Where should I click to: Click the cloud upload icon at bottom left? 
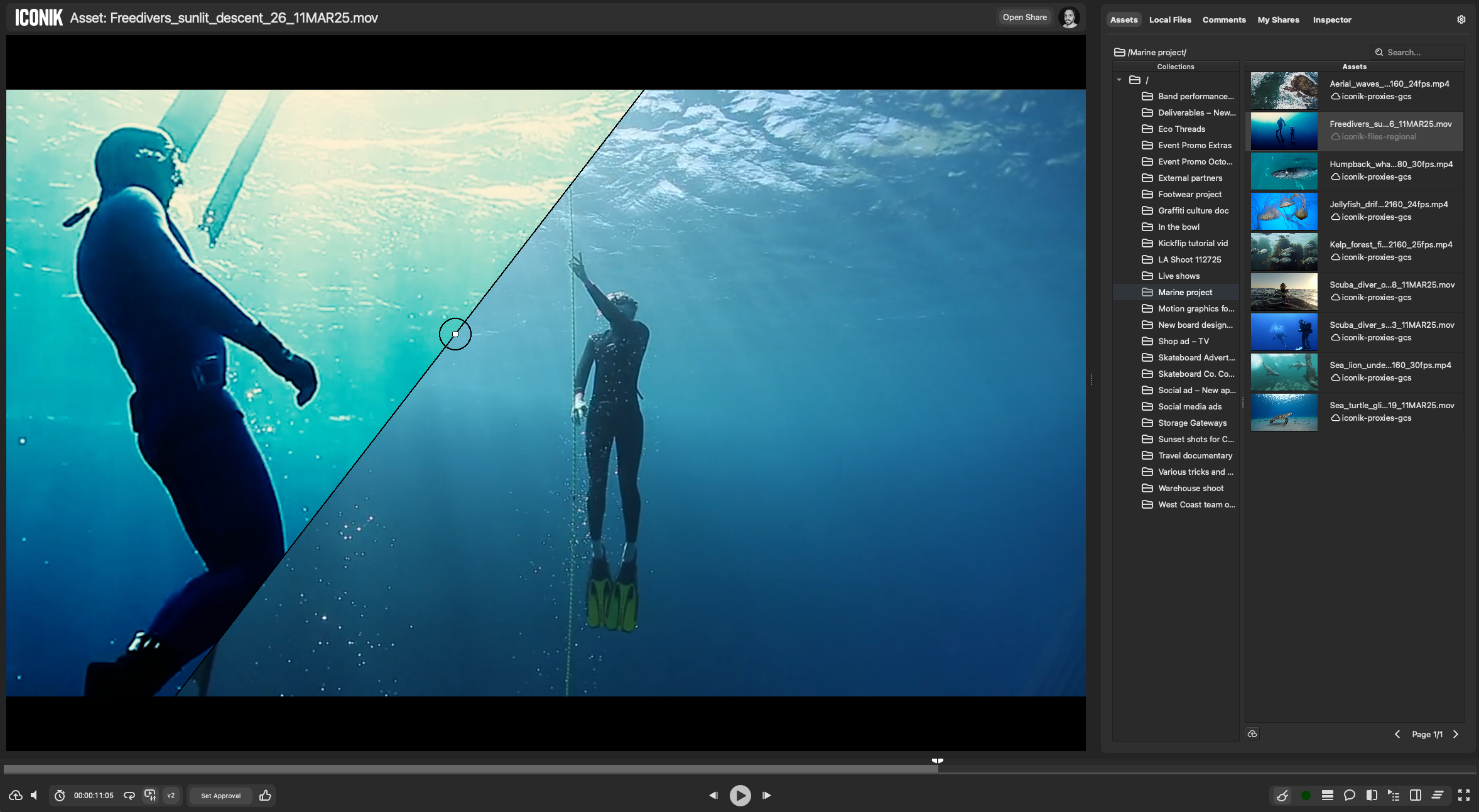pos(16,796)
